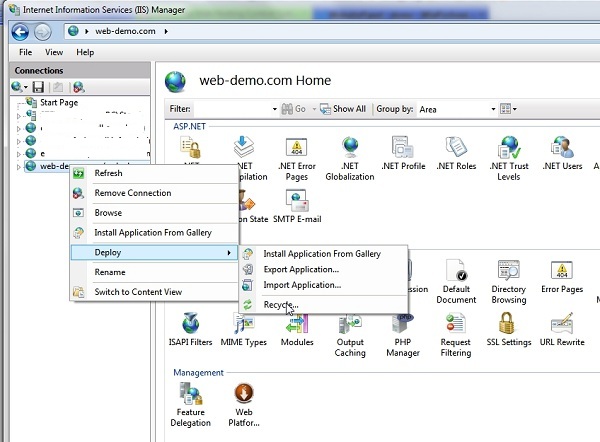Open the SMTP E-mail feature
Viewport: 600px width, 442px height.
click(297, 207)
